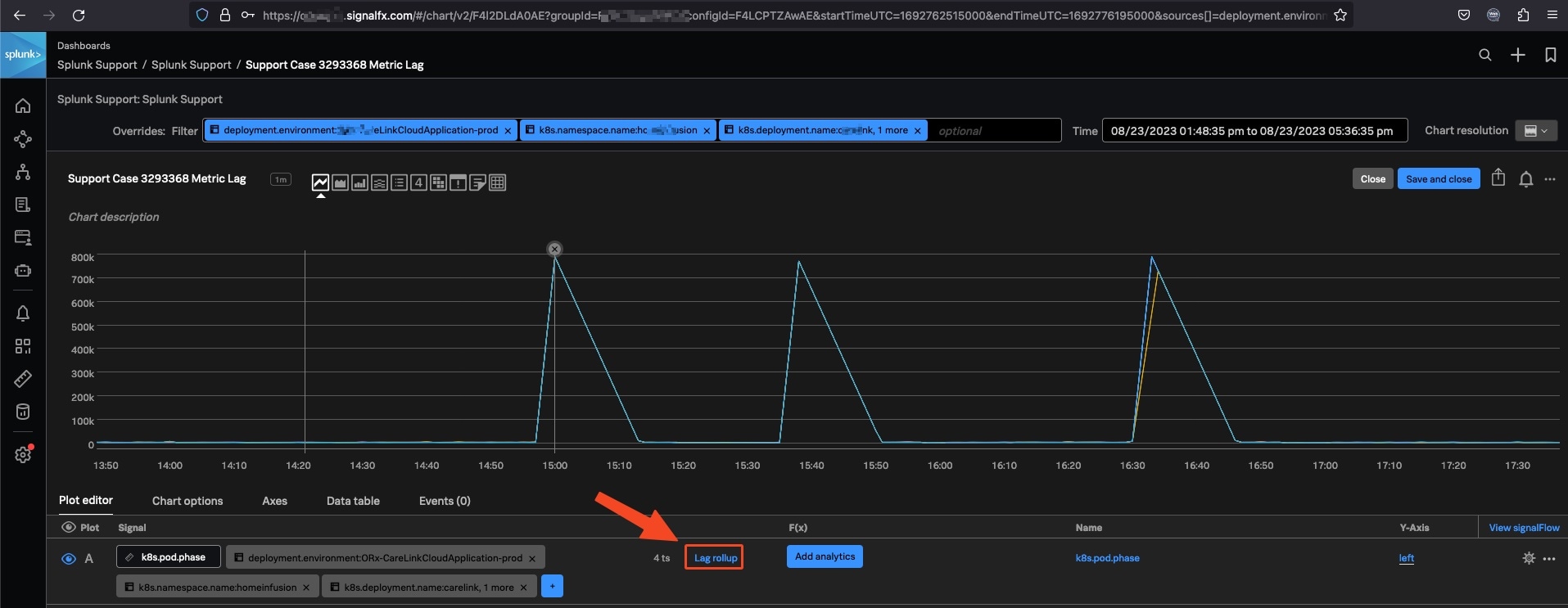Open Metric Finder ruler icon in the sidebar

click(x=23, y=379)
